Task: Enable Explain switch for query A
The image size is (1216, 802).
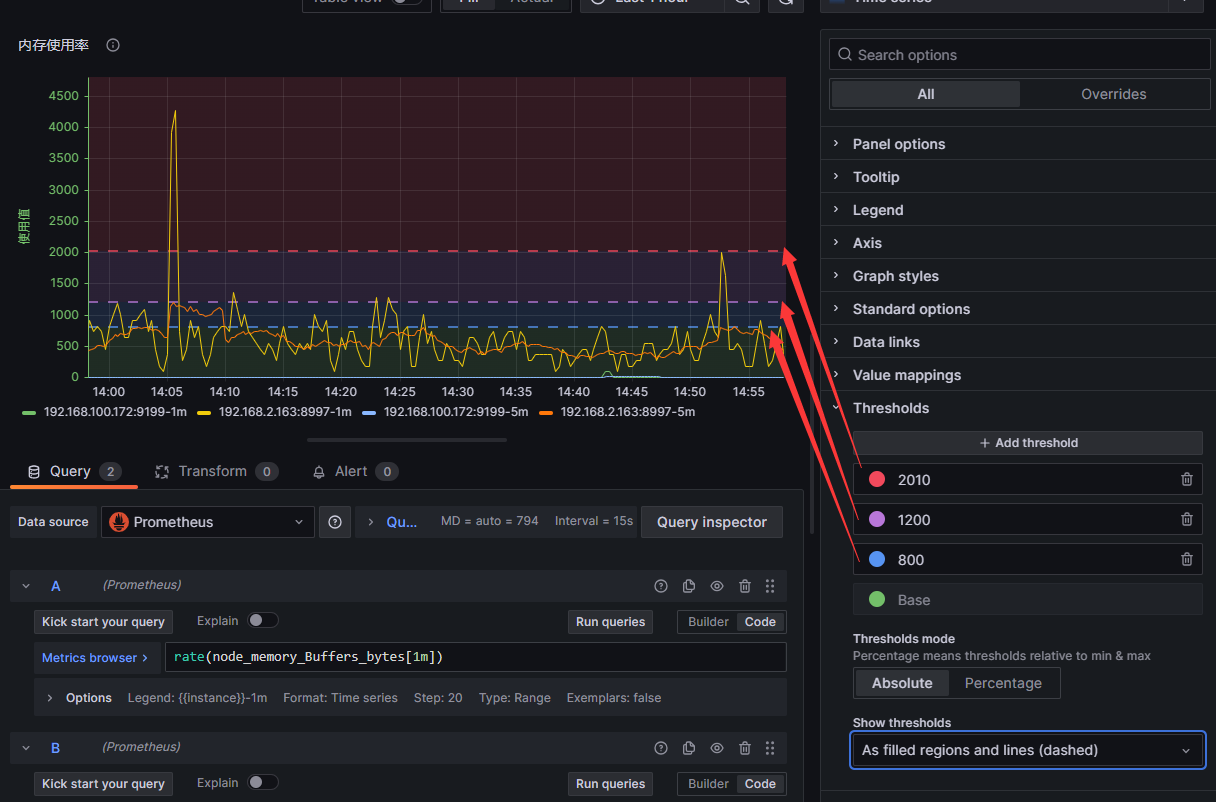Action: [263, 620]
